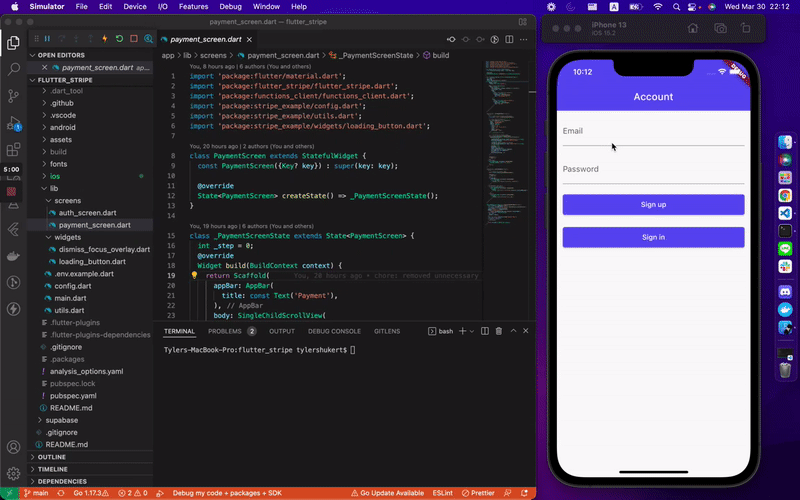Maximize the panel size with the caret
The image size is (800, 500).
coord(513,331)
